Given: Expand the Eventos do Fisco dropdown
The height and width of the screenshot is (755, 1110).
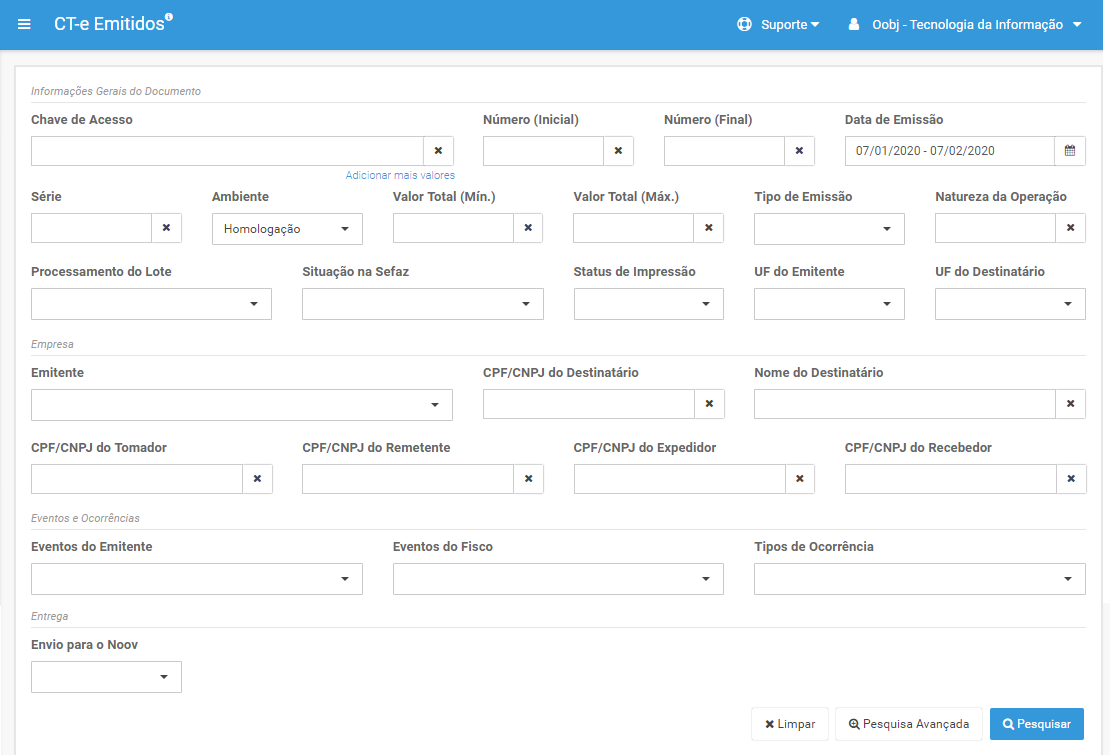Looking at the screenshot, I should tap(558, 580).
